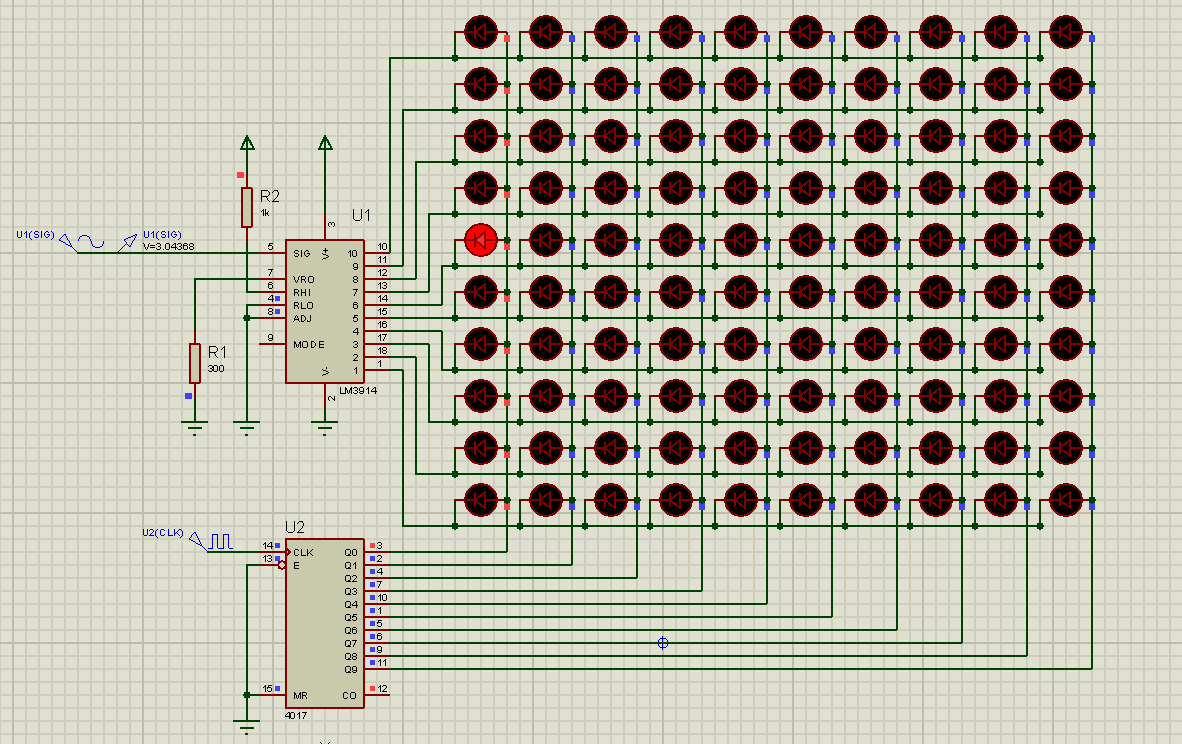Click the MR pin label on U2
Screen dimensions: 1182x744
pos(300,696)
